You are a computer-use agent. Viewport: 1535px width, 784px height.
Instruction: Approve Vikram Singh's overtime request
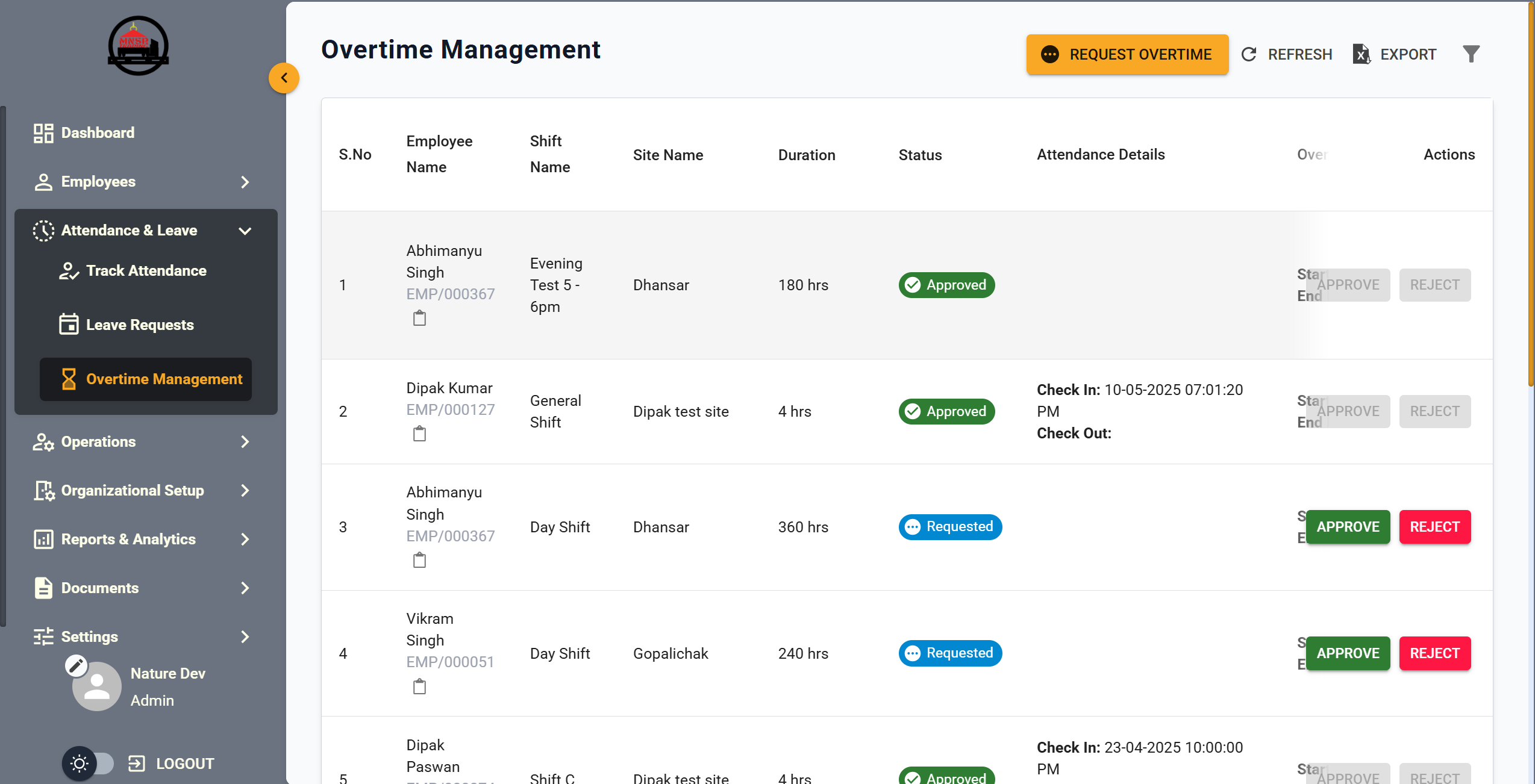pyautogui.click(x=1347, y=653)
